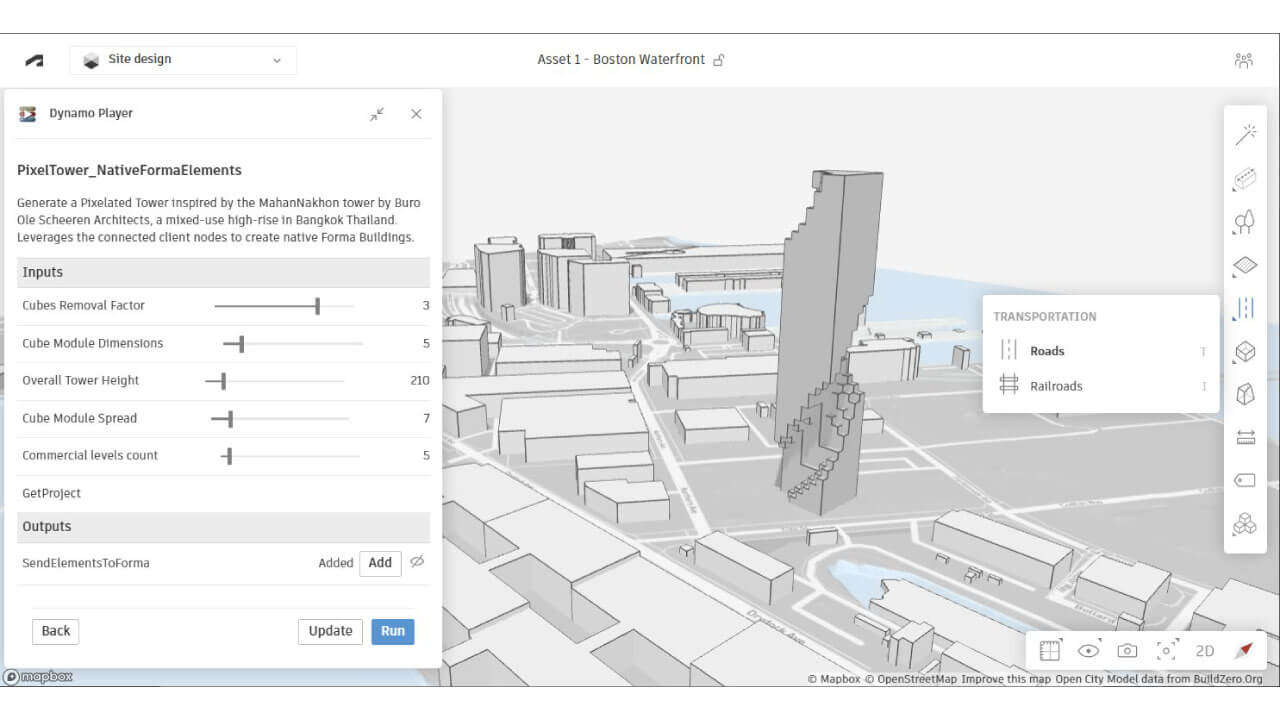This screenshot has height=720, width=1280.
Task: Click the Autodesk logo icon
Action: click(34, 60)
